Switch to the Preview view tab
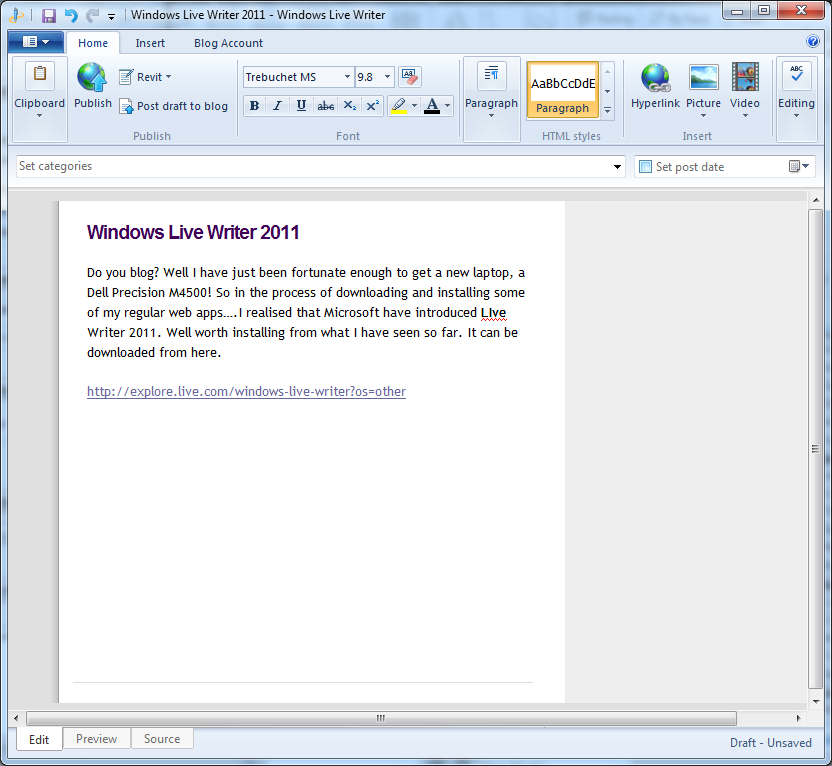The width and height of the screenshot is (832, 766). (x=97, y=739)
